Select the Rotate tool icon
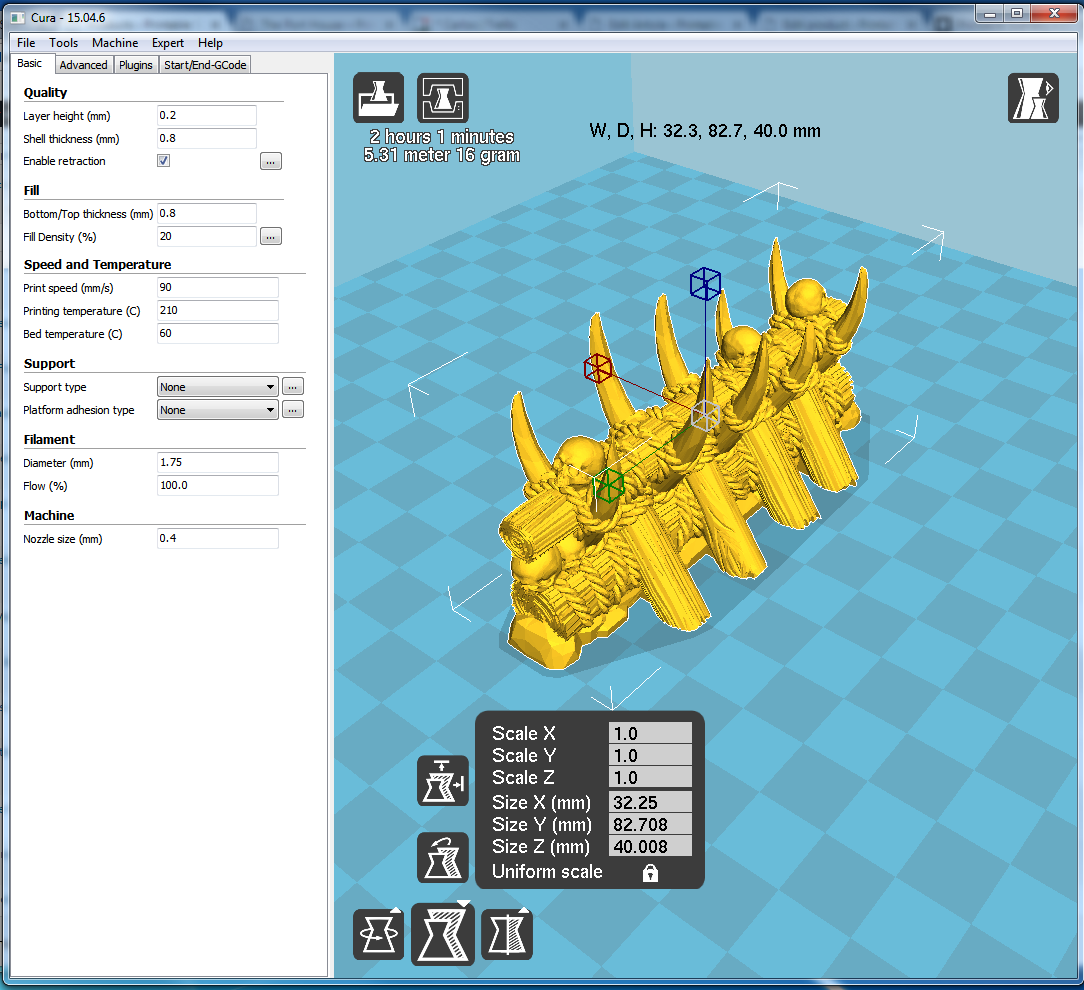Image resolution: width=1084 pixels, height=990 pixels. click(379, 935)
